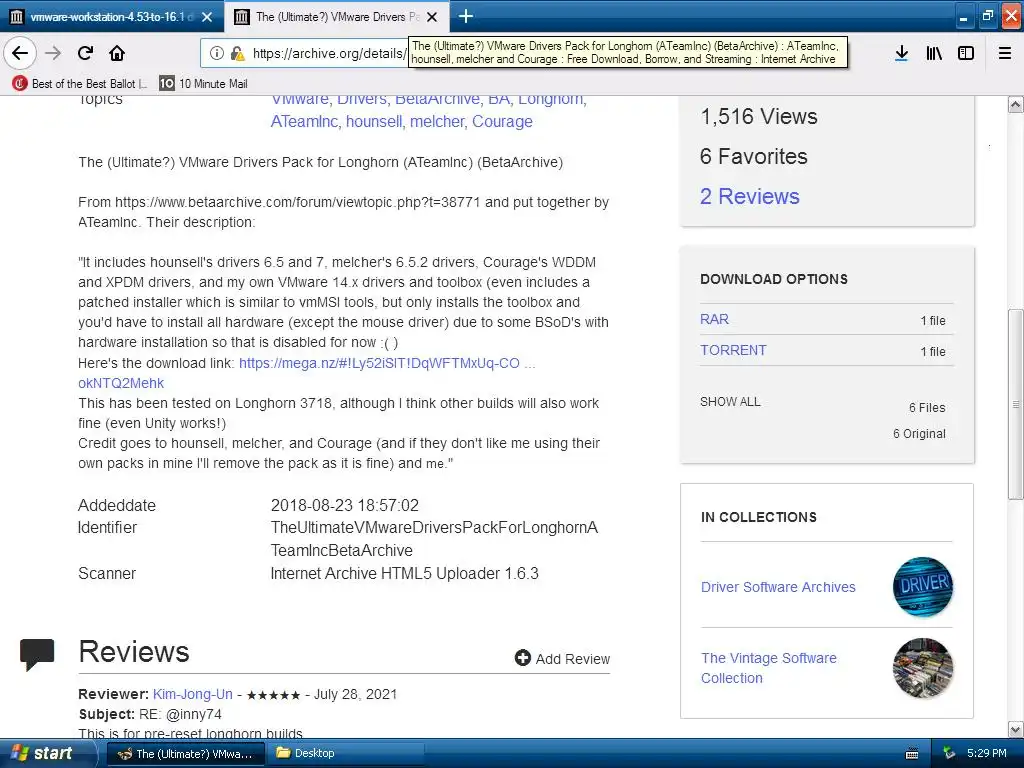
Task: Open a new tab with plus button
Action: [x=466, y=16]
